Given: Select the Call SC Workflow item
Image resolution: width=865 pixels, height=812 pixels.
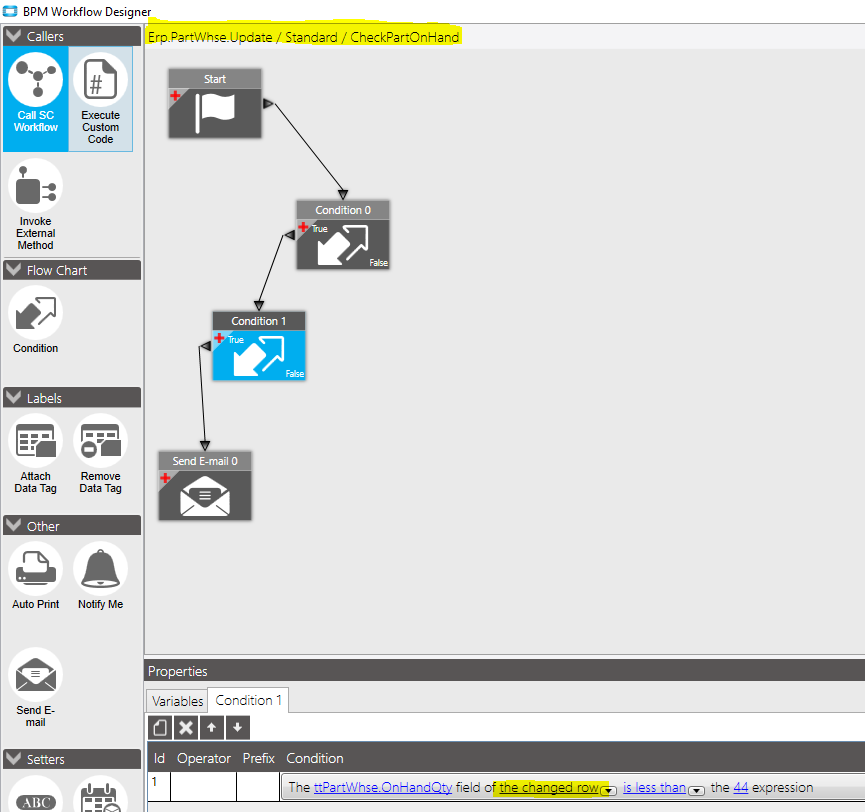Looking at the screenshot, I should coord(36,98).
